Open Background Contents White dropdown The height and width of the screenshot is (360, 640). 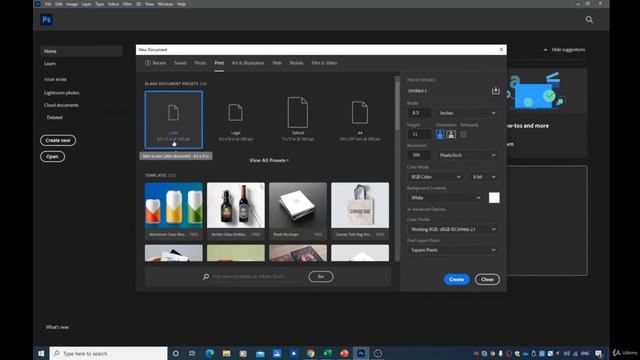pos(445,198)
